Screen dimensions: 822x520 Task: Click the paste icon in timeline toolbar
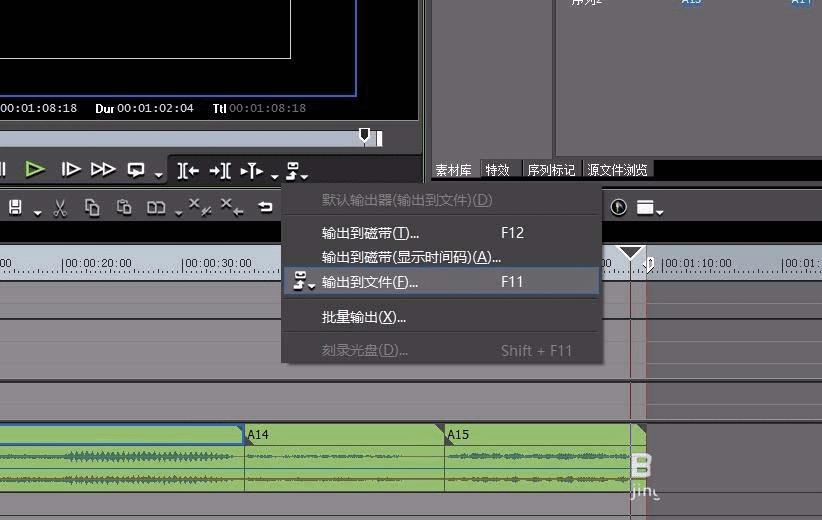pyautogui.click(x=124, y=207)
